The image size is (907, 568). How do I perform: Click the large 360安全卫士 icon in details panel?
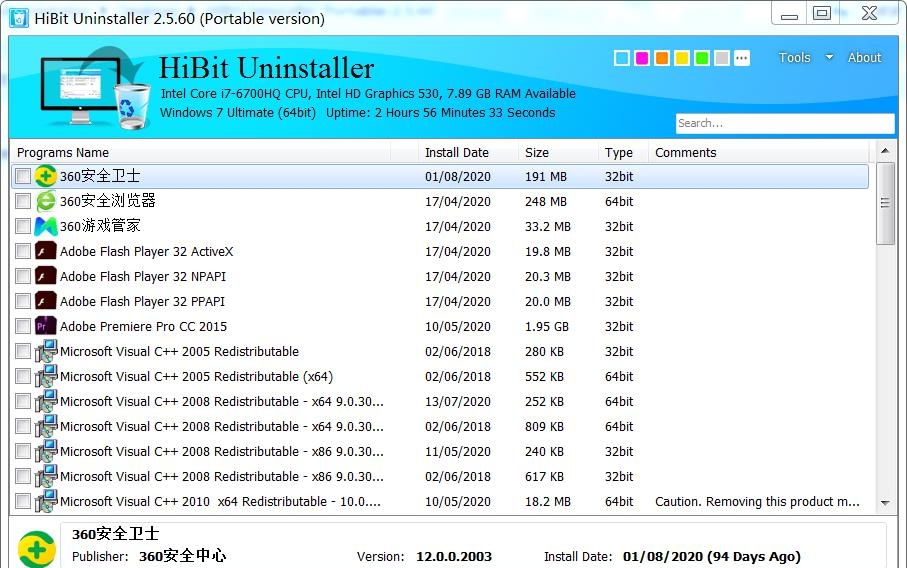[x=36, y=548]
